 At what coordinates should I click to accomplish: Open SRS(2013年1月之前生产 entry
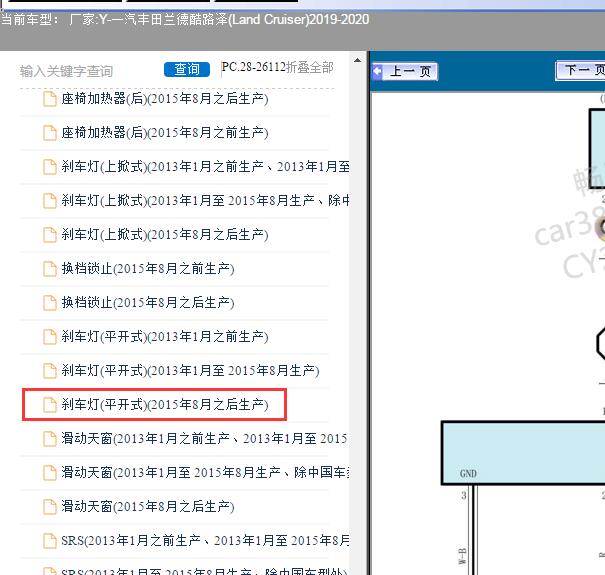[x=205, y=540]
